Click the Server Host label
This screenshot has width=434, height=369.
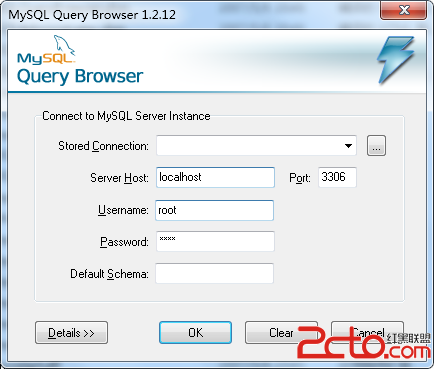click(119, 178)
